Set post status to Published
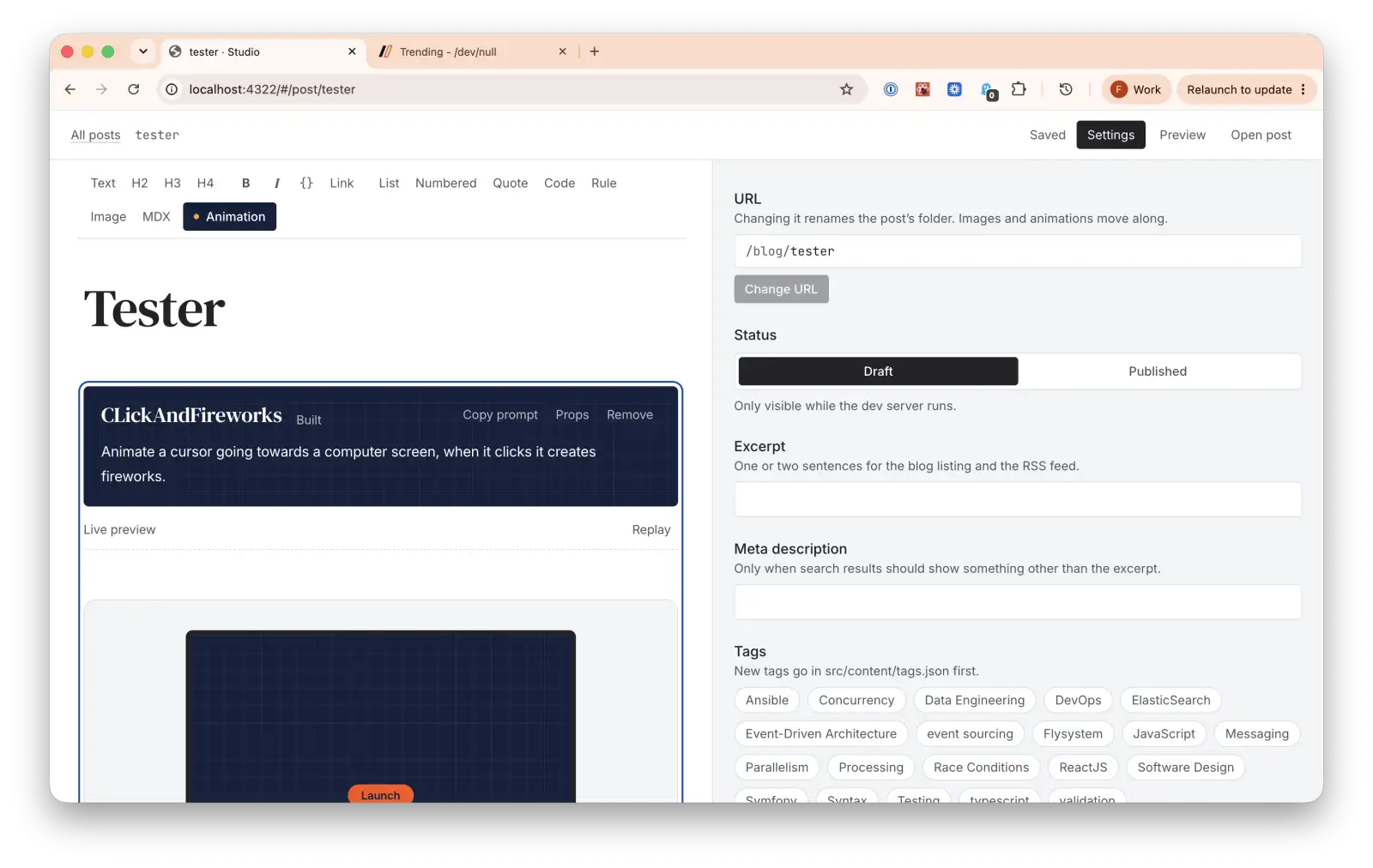Screen dimensions: 1373x868 1158,371
